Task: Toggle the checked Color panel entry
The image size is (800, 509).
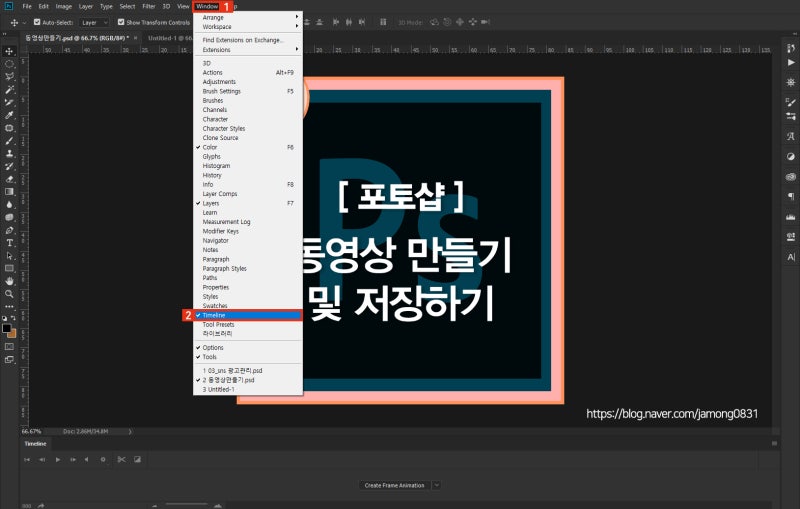Action: pyautogui.click(x=248, y=147)
